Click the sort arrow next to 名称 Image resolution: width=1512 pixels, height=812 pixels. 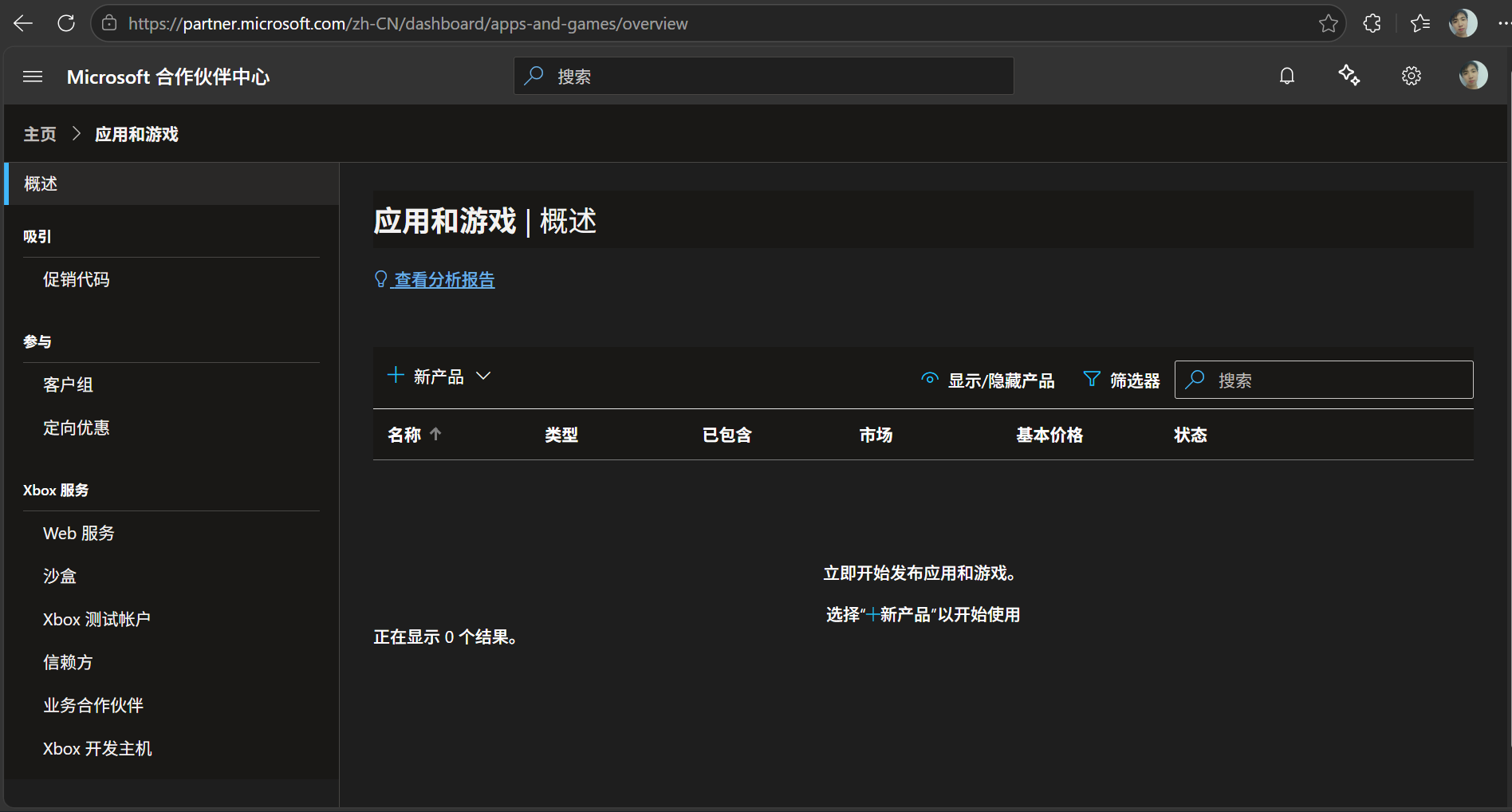click(435, 434)
